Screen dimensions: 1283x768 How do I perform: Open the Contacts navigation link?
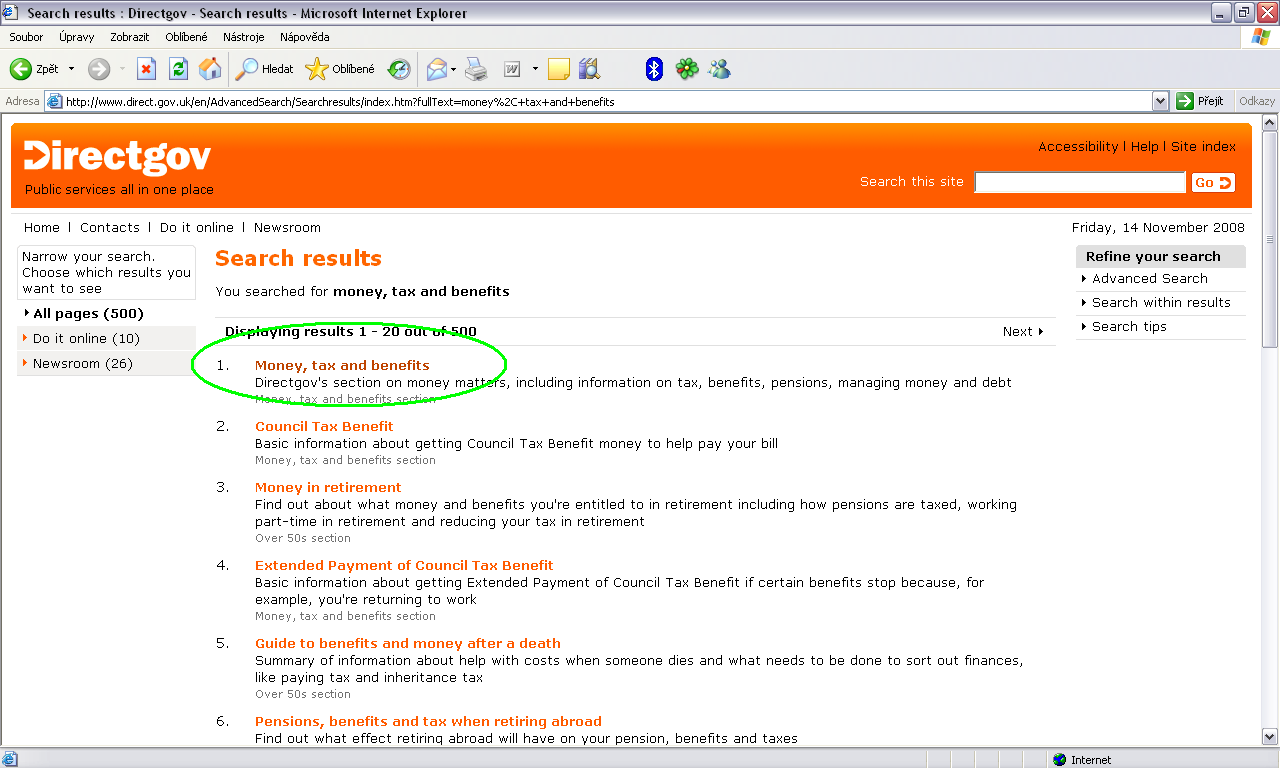(110, 227)
